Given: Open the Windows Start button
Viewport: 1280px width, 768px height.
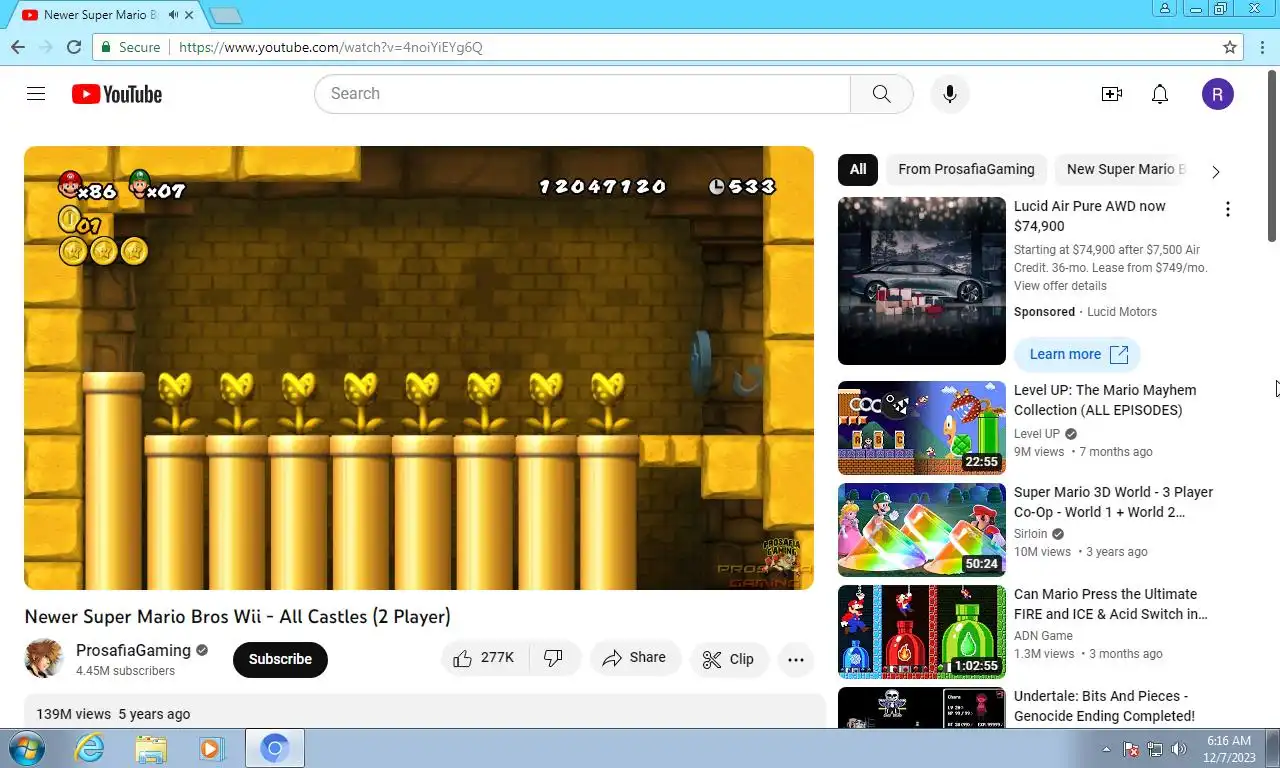Looking at the screenshot, I should coord(26,748).
